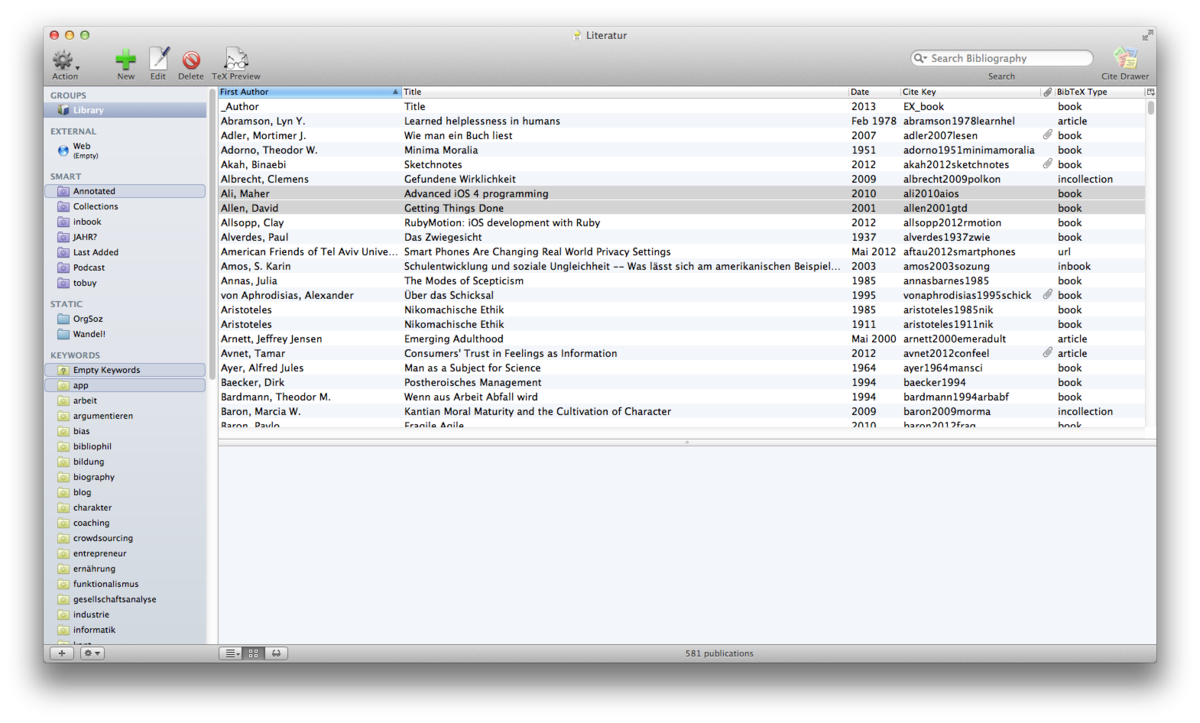
Task: Enable the grid view mode
Action: point(252,652)
